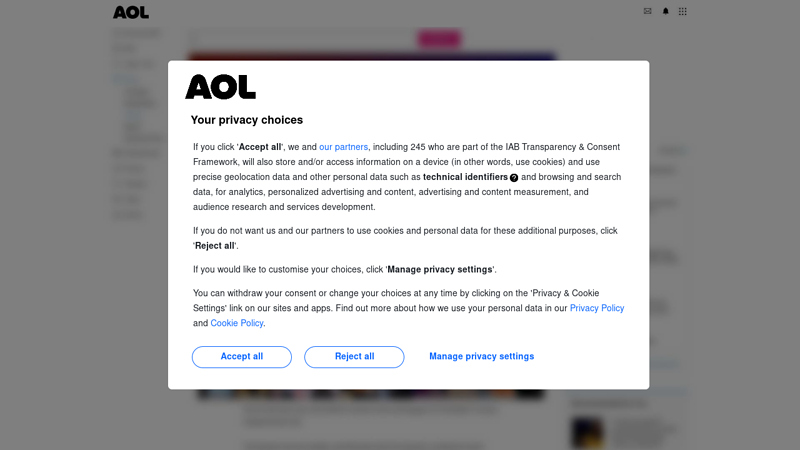Click the 'Your privacy choices' heading
Viewport: 800px width, 450px height.
[x=247, y=120]
